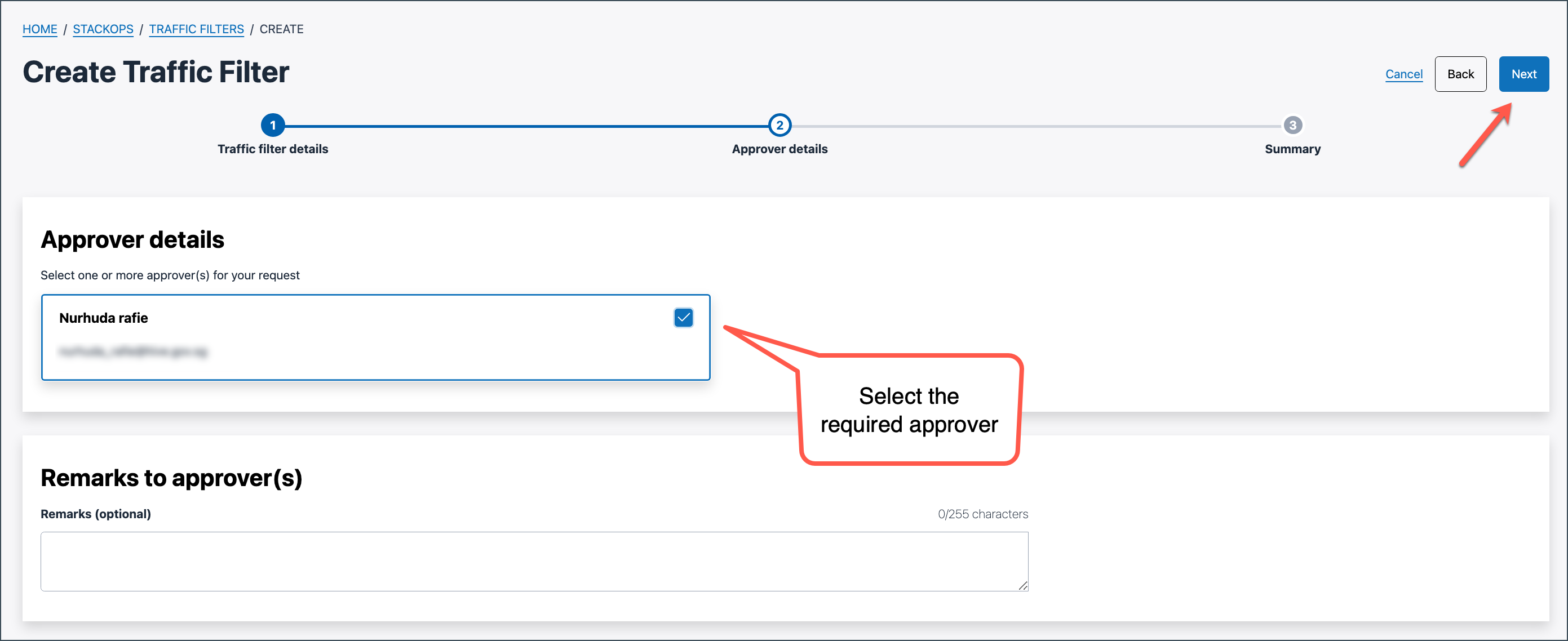Click the step 2 circle icon
The image size is (1568, 641).
click(779, 125)
